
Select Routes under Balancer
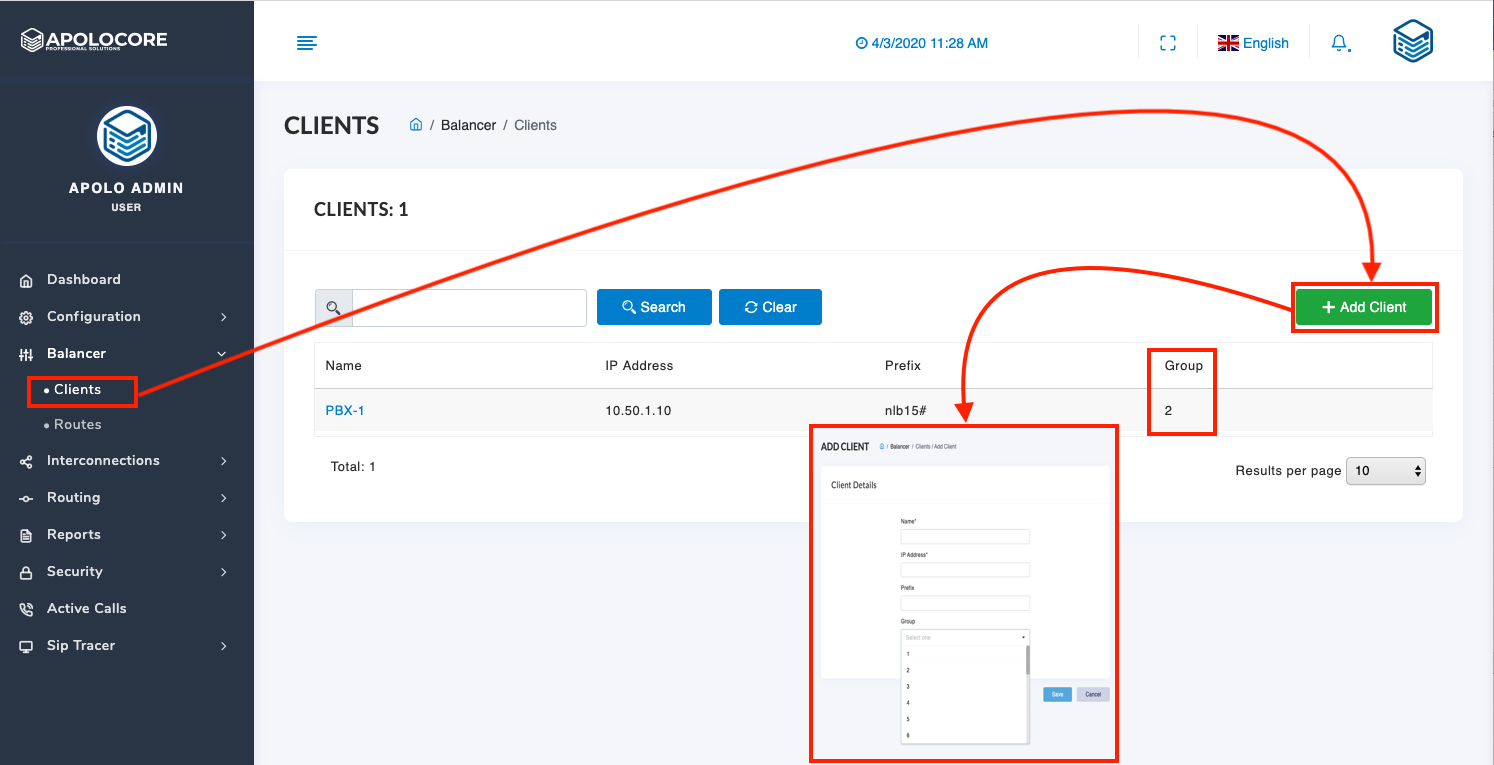77,424
